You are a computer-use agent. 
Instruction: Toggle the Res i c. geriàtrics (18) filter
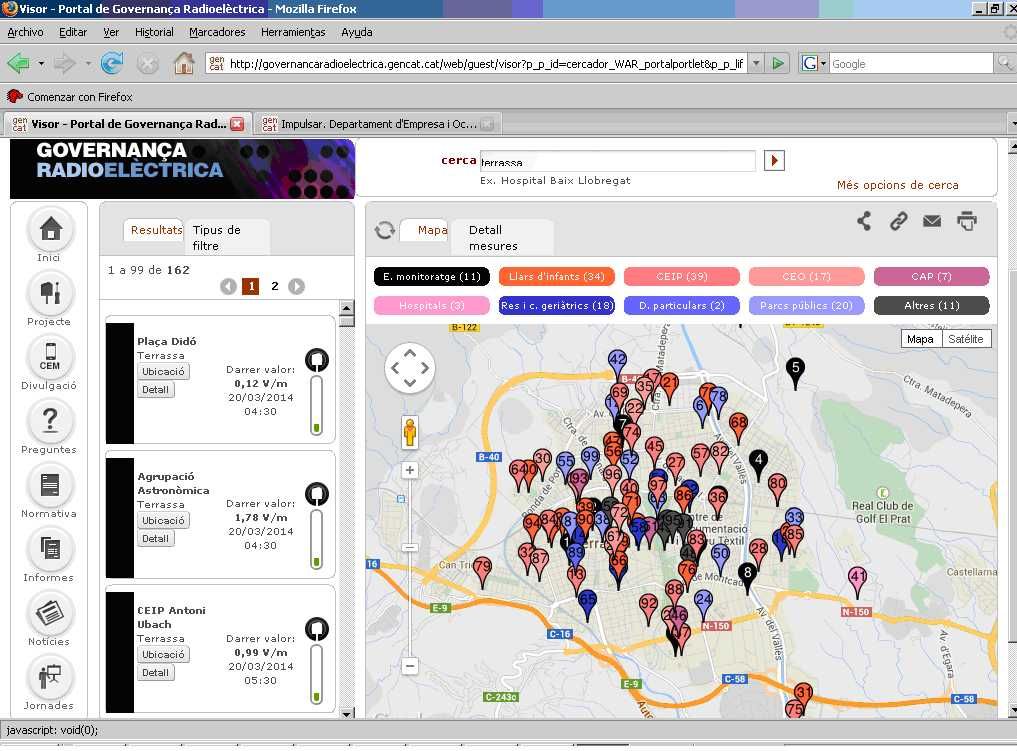coord(556,305)
